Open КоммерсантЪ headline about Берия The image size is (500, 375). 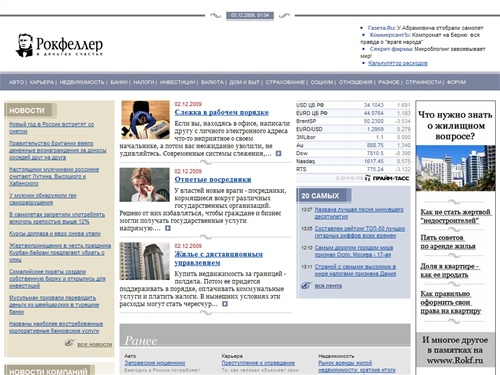(420, 38)
